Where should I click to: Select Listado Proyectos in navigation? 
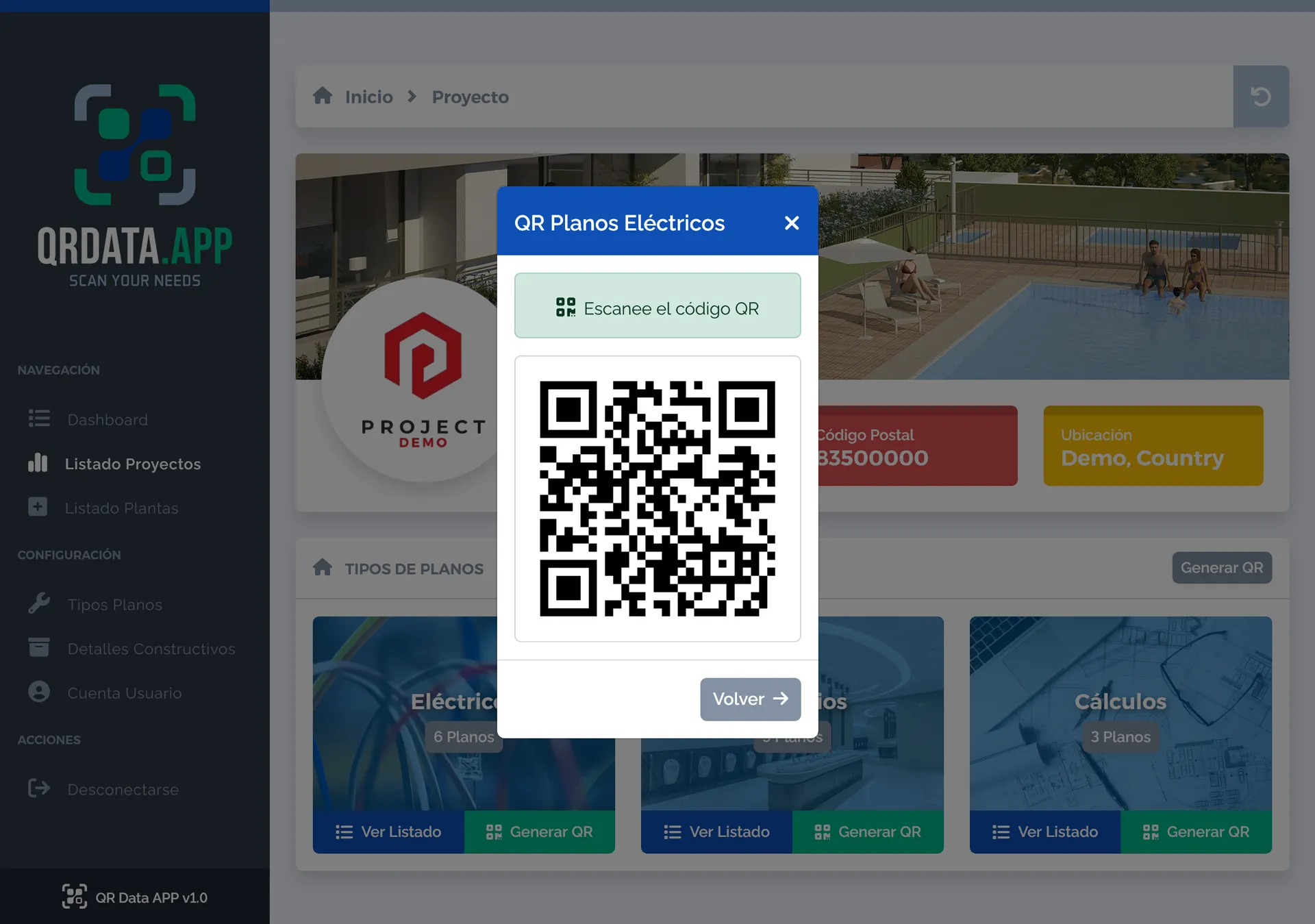[x=132, y=464]
